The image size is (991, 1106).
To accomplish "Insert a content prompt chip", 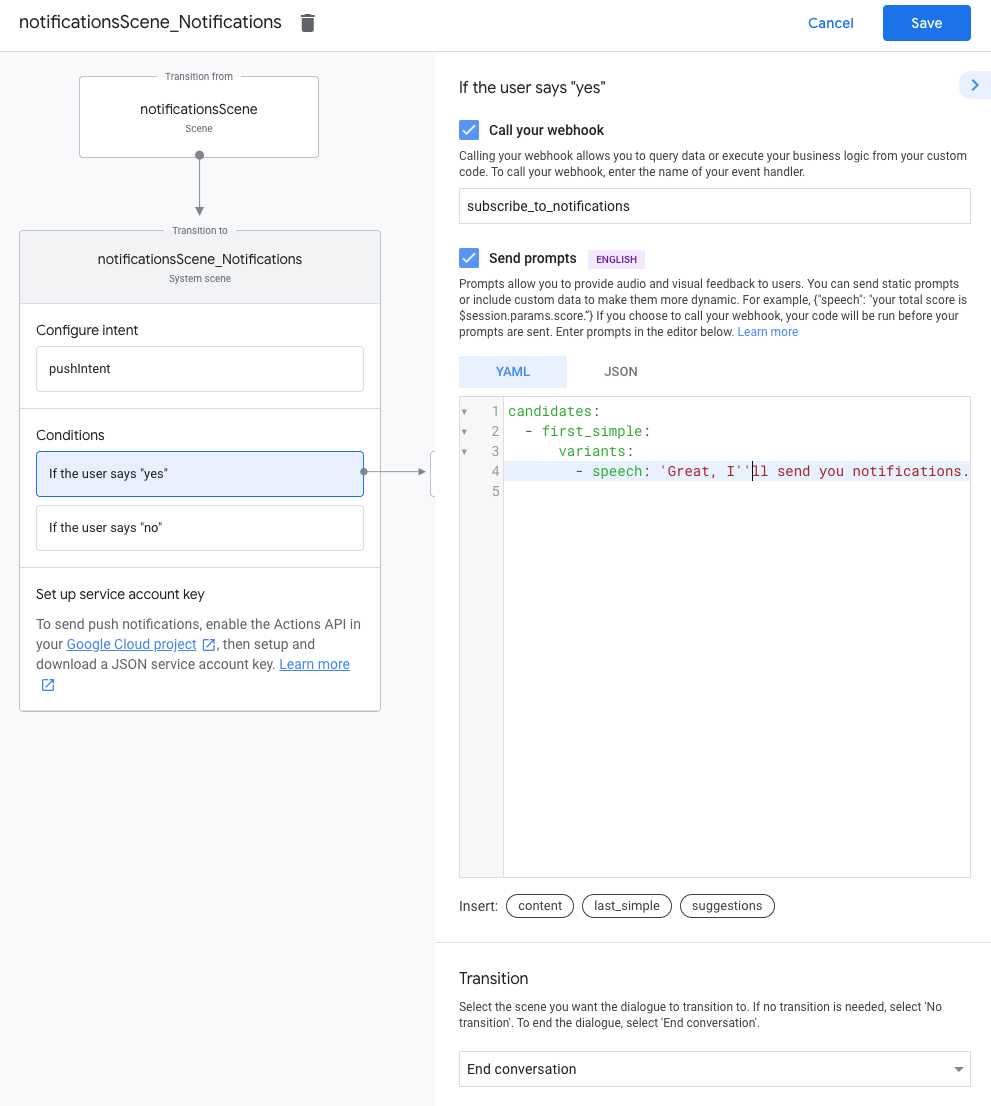I will point(540,906).
